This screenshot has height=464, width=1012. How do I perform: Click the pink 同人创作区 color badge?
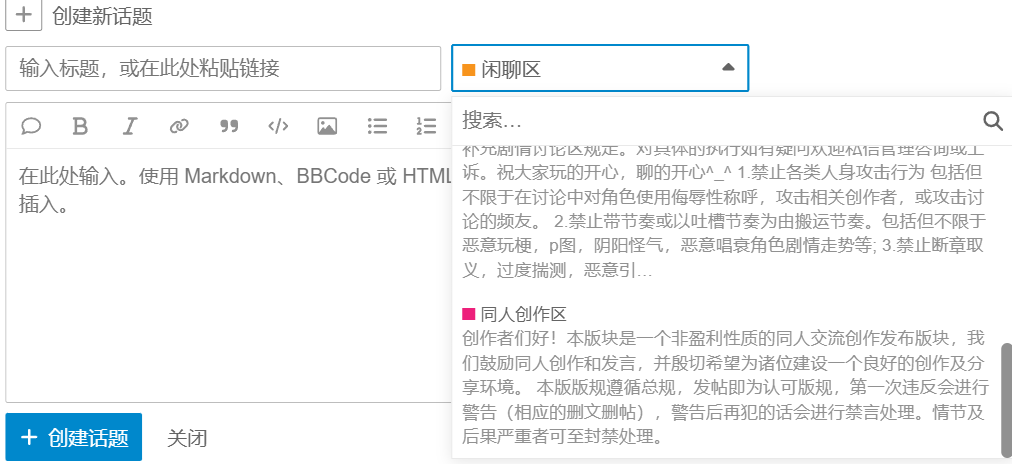(x=468, y=314)
